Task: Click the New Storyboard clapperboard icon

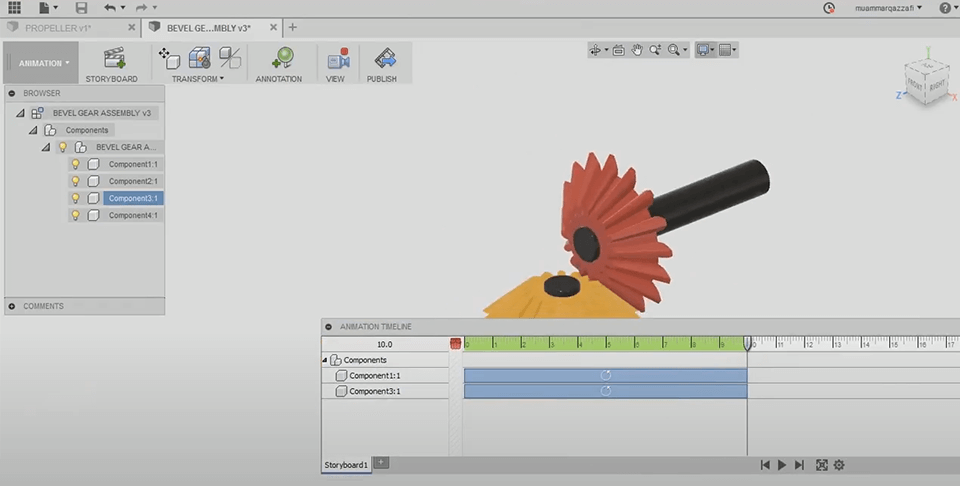Action: [x=115, y=58]
